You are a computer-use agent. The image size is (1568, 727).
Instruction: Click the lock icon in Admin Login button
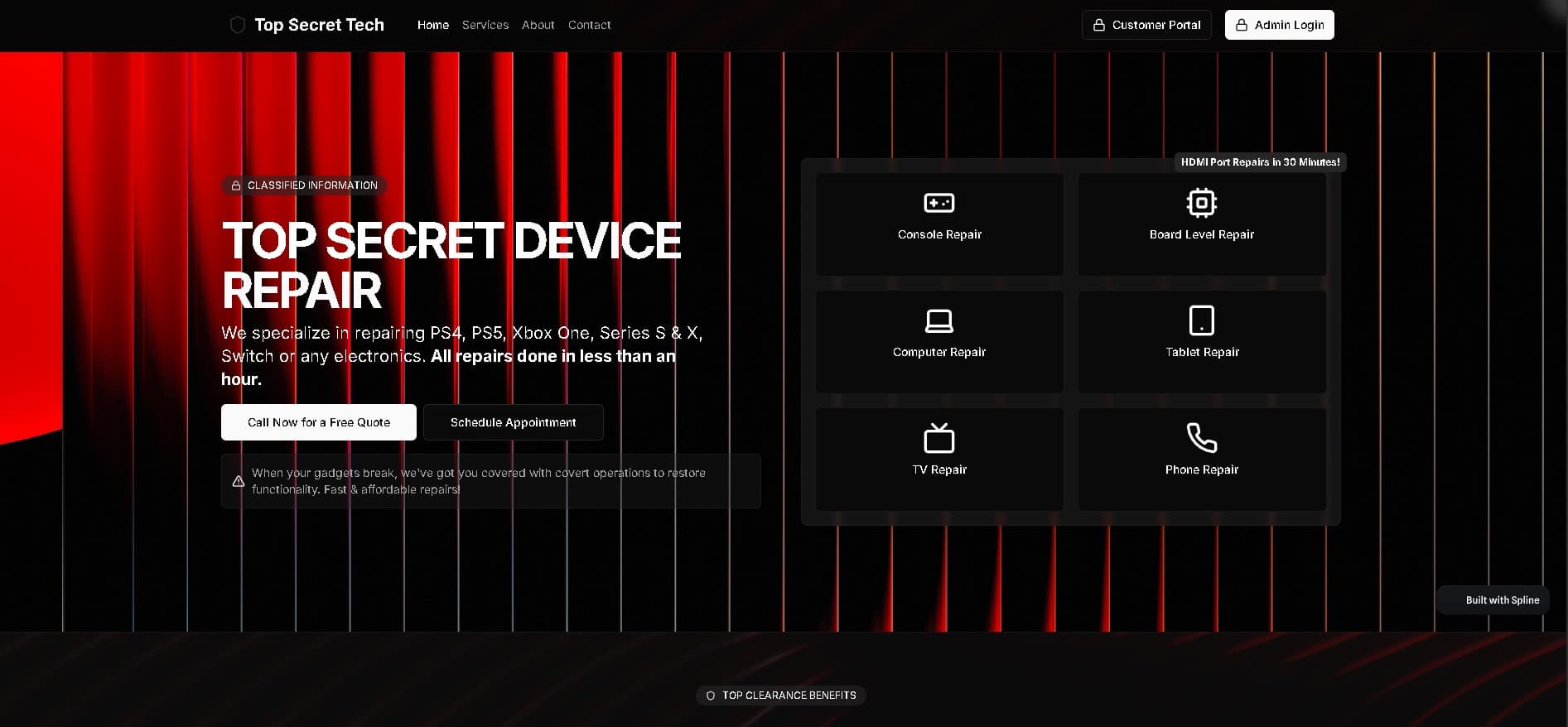tap(1242, 25)
